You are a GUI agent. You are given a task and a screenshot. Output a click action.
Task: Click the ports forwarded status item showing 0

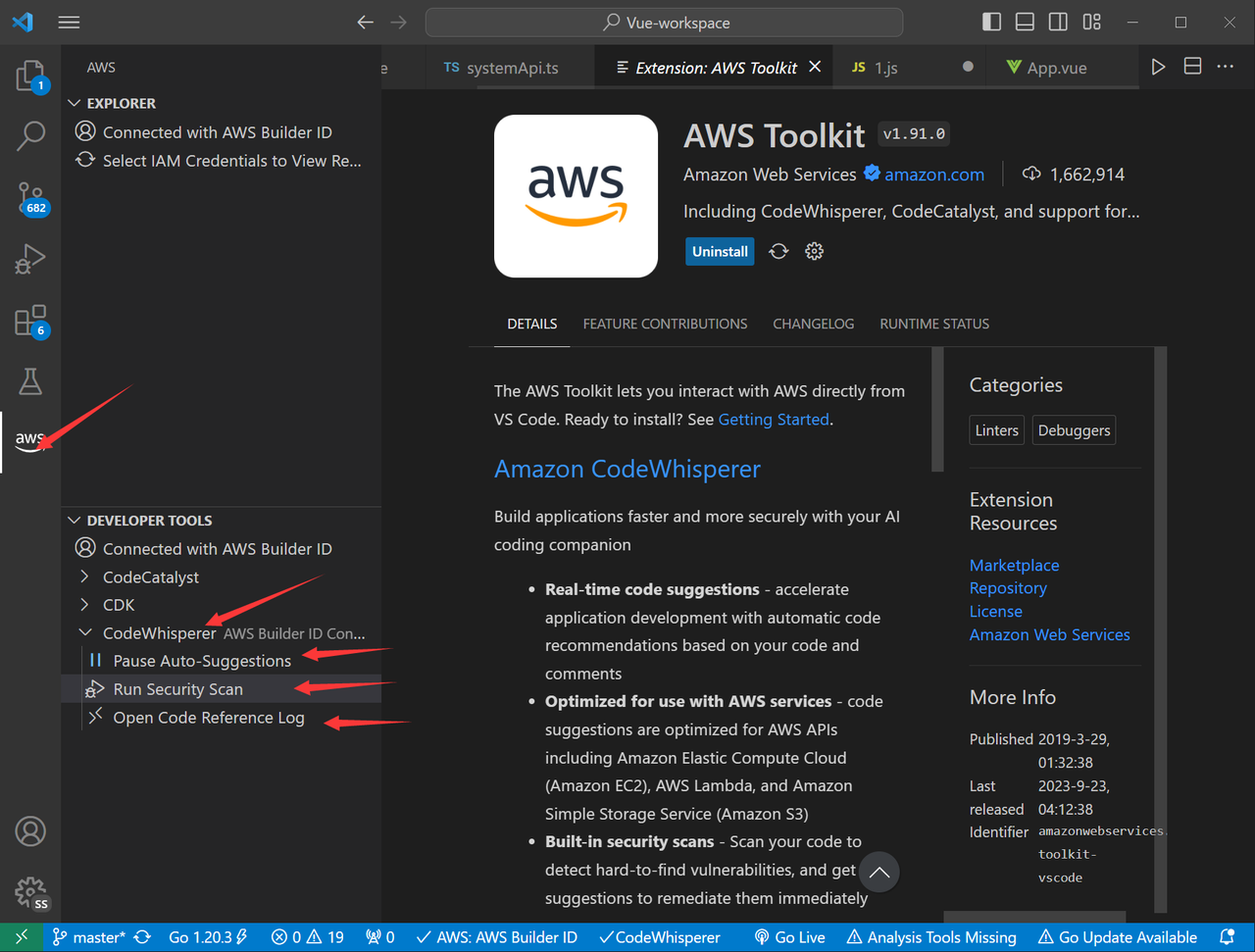click(x=379, y=937)
